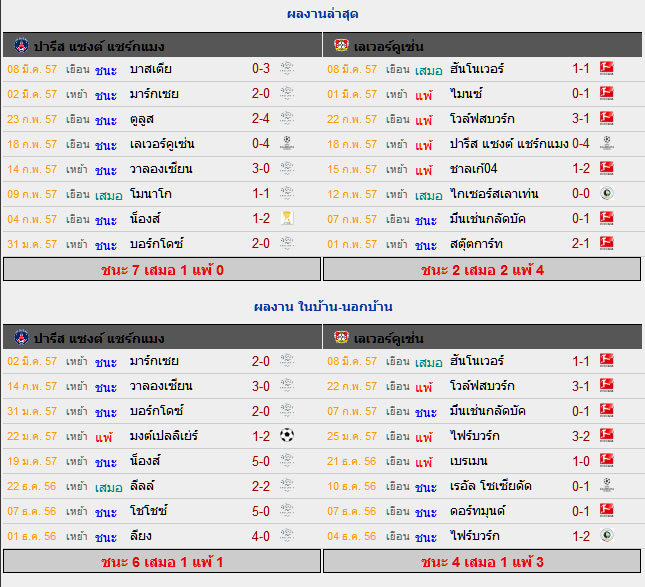645x587 pixels.
Task: Click the PSG crest in the ผลงานล่าสุด header
Action: point(21,45)
